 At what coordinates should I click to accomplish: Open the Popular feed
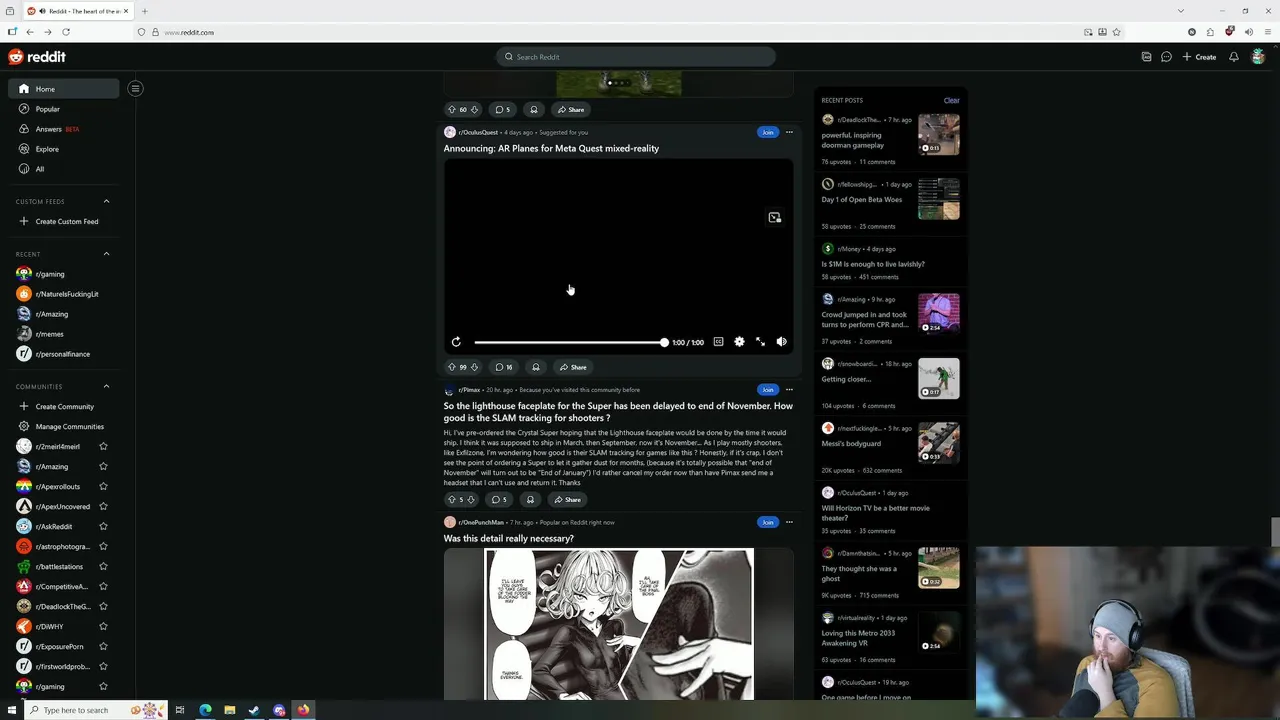click(x=63, y=109)
